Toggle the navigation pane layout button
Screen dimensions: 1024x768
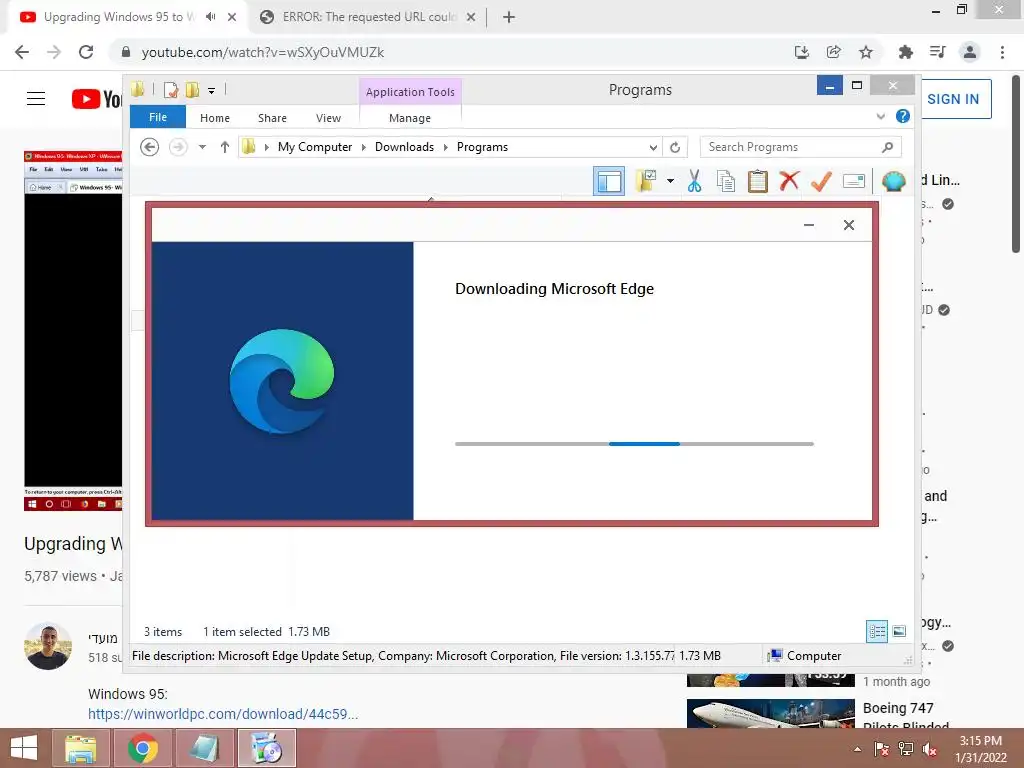(609, 181)
